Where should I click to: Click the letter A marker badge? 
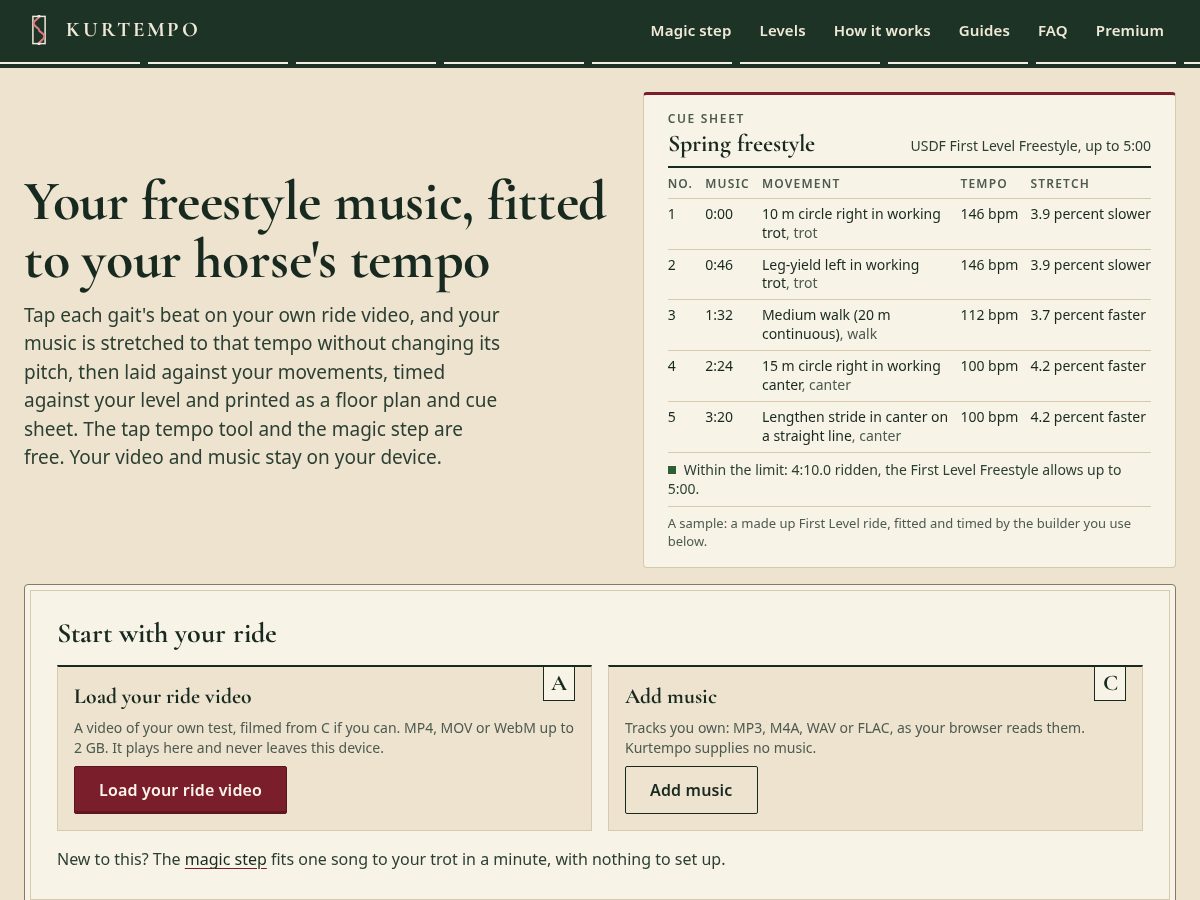[559, 683]
